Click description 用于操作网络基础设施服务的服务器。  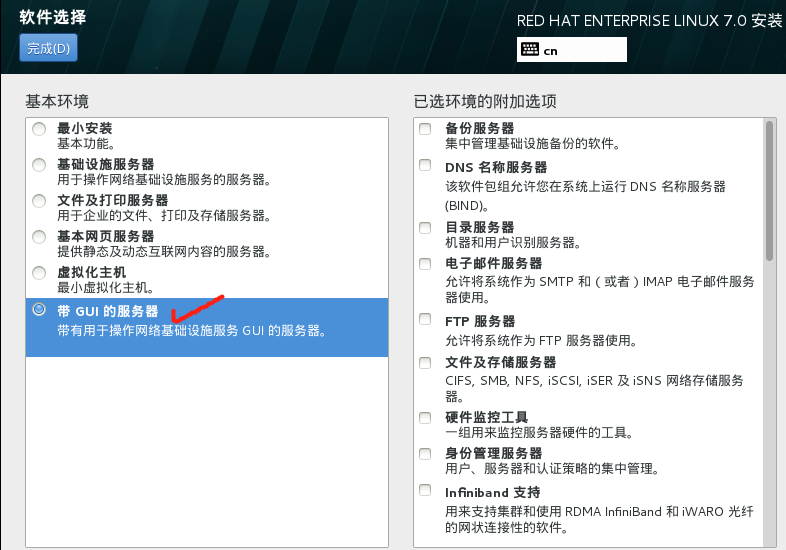click(x=164, y=179)
